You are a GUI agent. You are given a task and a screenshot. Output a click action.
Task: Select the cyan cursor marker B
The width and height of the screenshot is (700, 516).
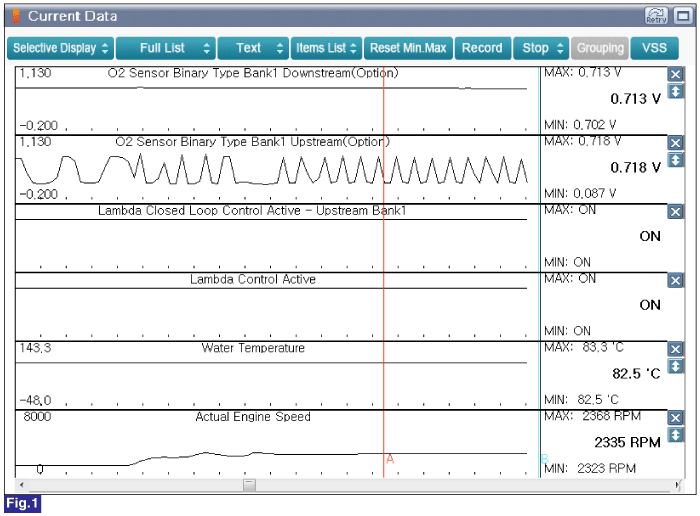coord(545,459)
